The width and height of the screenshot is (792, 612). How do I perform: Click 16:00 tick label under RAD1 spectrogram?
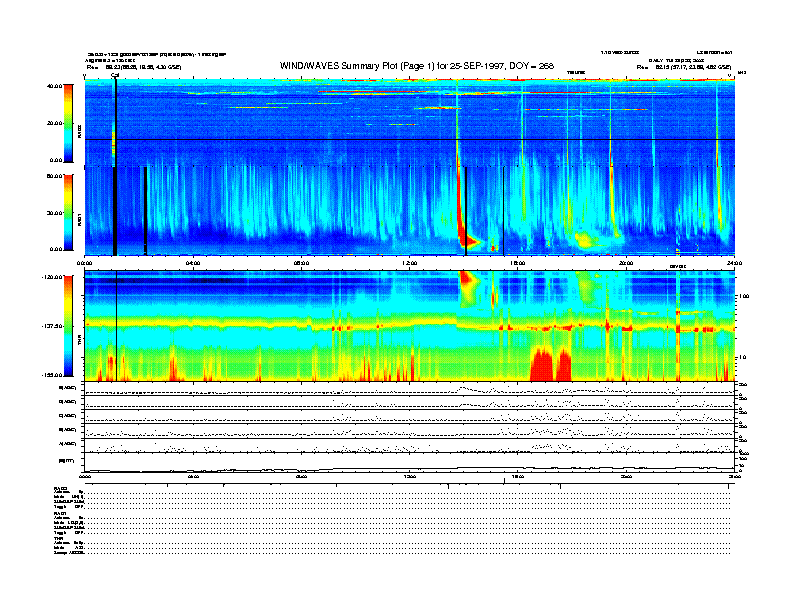[518, 263]
